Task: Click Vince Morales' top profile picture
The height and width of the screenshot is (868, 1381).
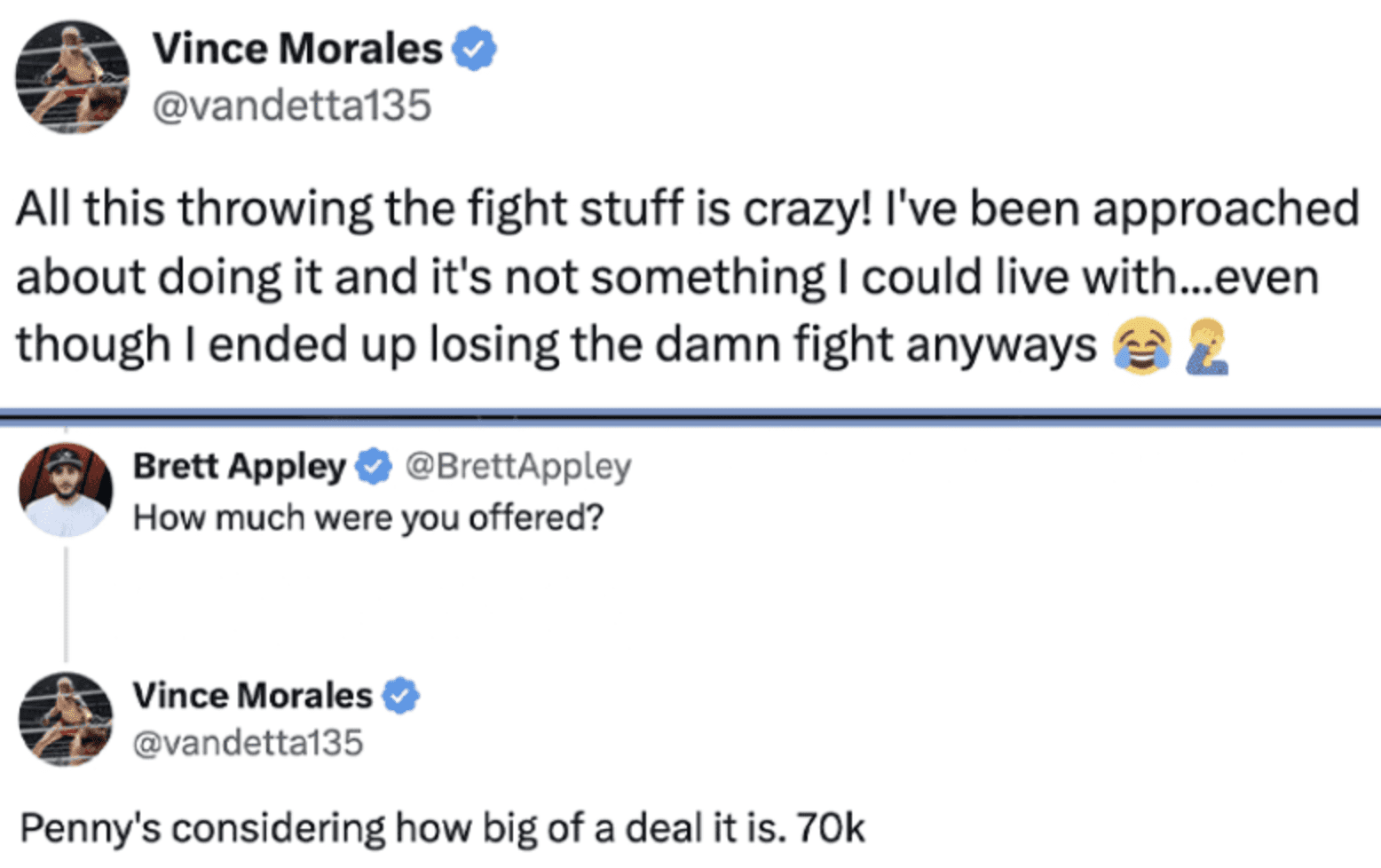Action: (x=72, y=77)
